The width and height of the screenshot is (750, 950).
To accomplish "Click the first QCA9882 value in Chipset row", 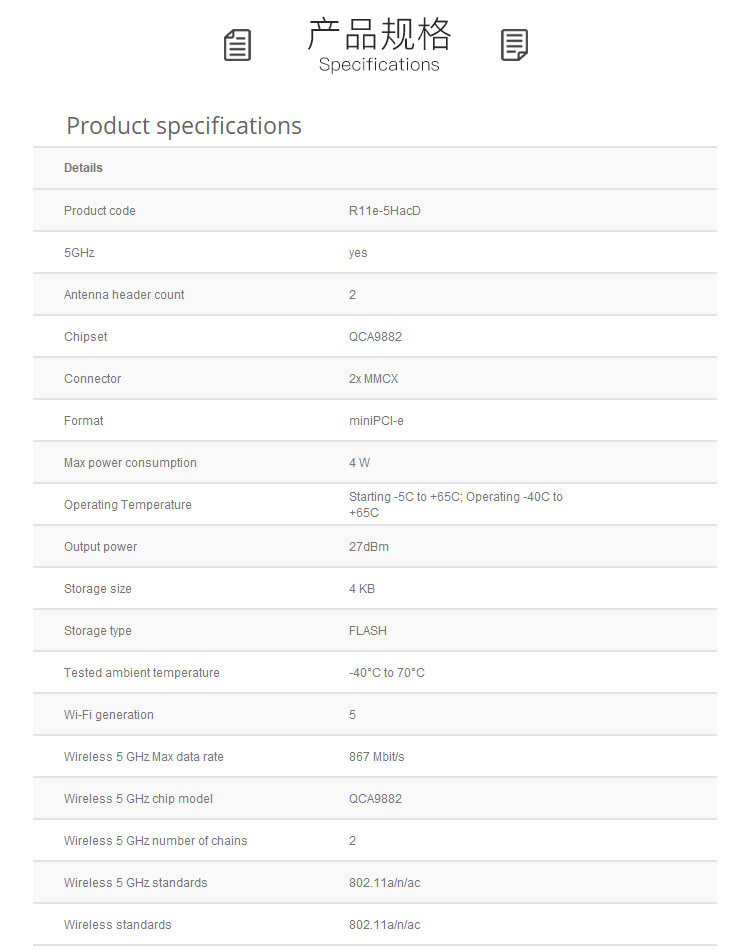I will [x=376, y=337].
